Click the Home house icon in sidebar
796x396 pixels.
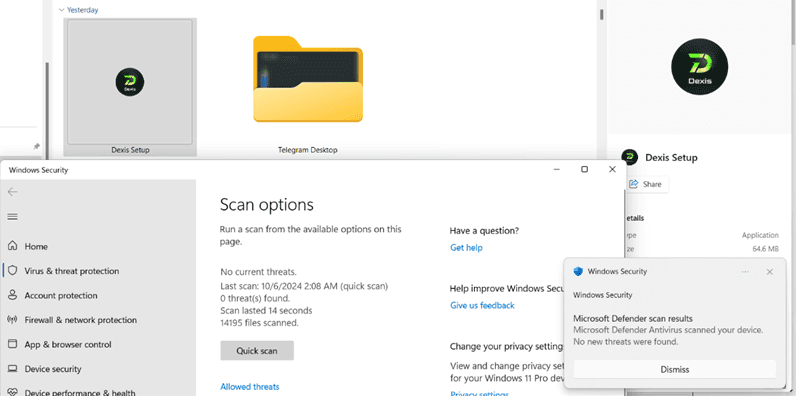click(13, 246)
